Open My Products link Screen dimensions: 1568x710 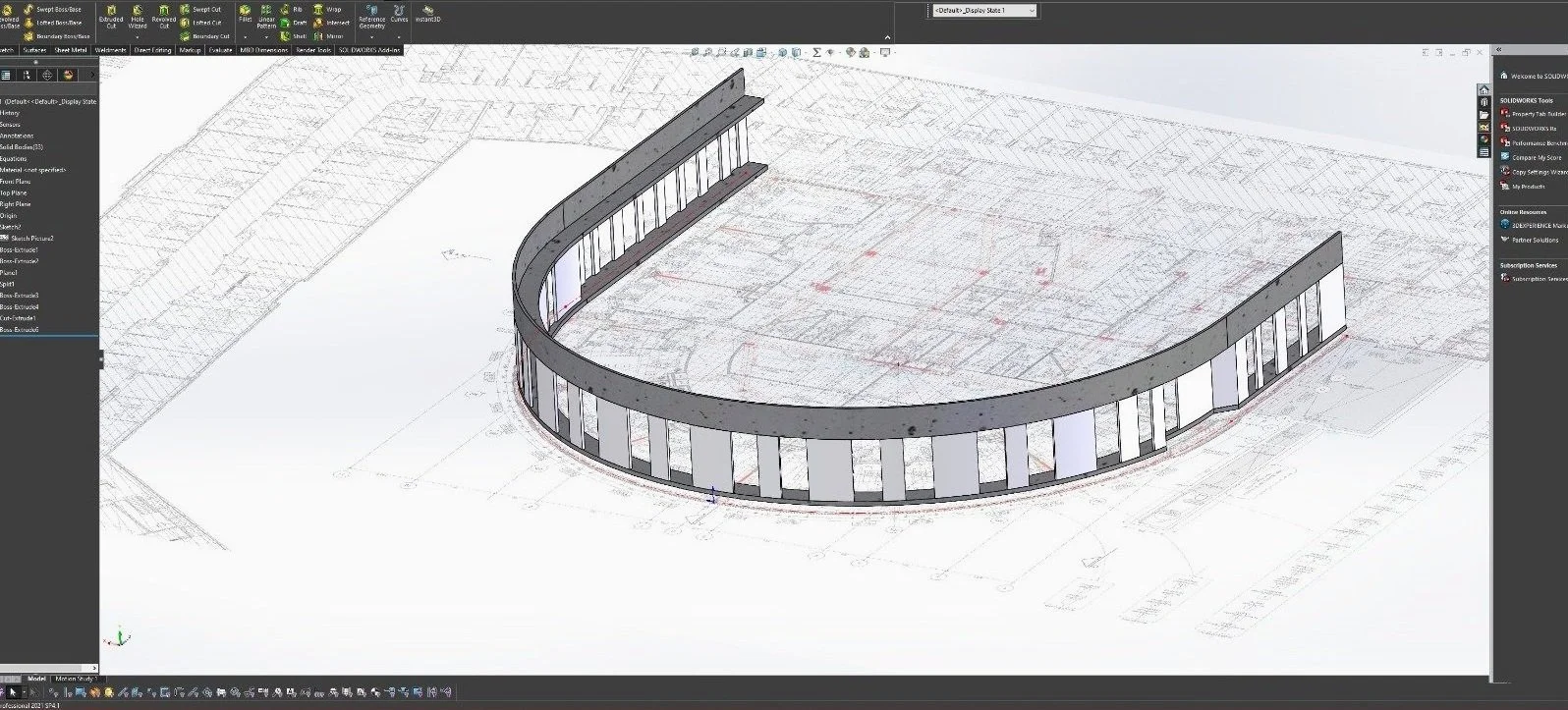(1524, 187)
